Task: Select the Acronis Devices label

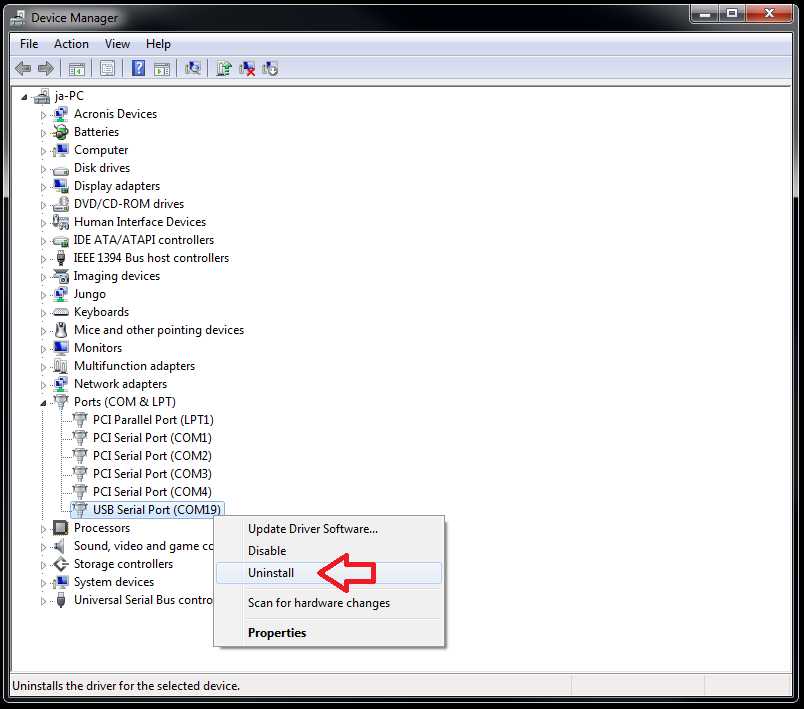Action: click(x=115, y=114)
